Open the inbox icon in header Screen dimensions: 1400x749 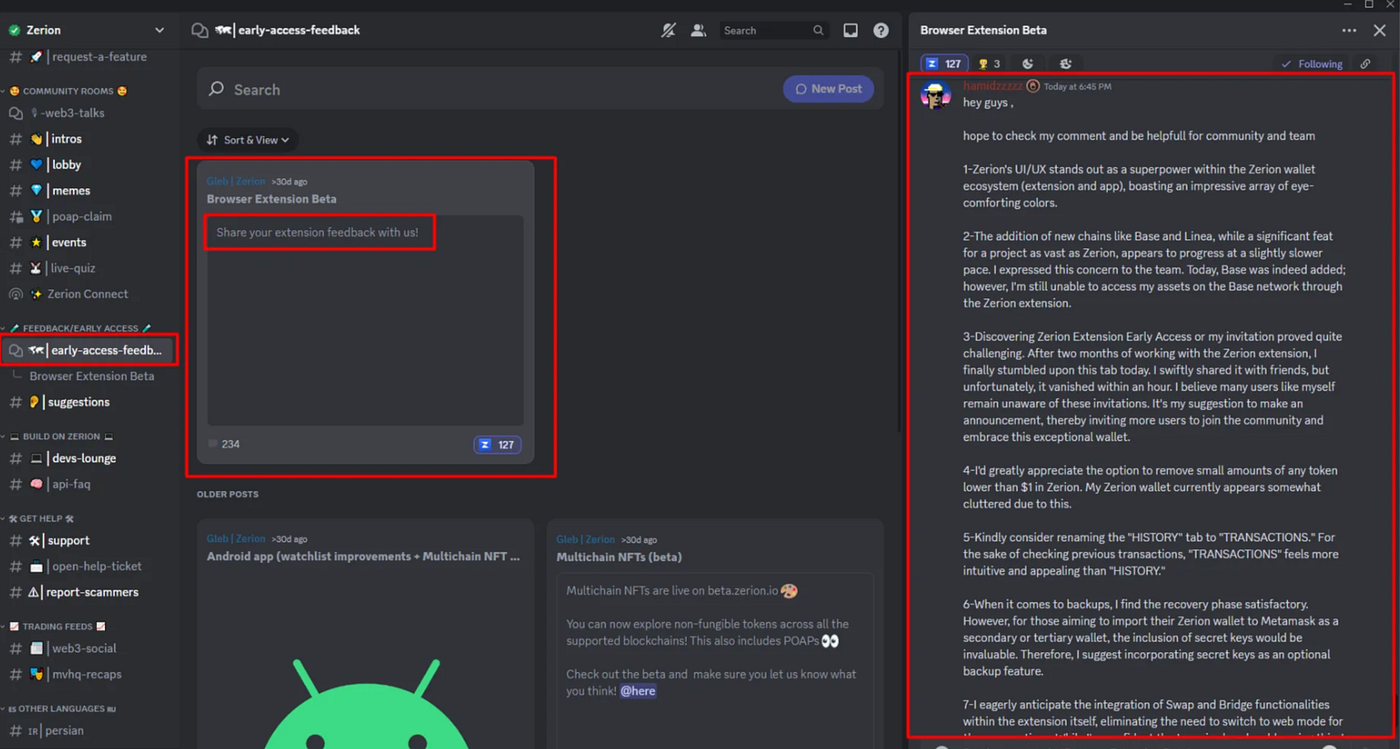[x=850, y=31]
